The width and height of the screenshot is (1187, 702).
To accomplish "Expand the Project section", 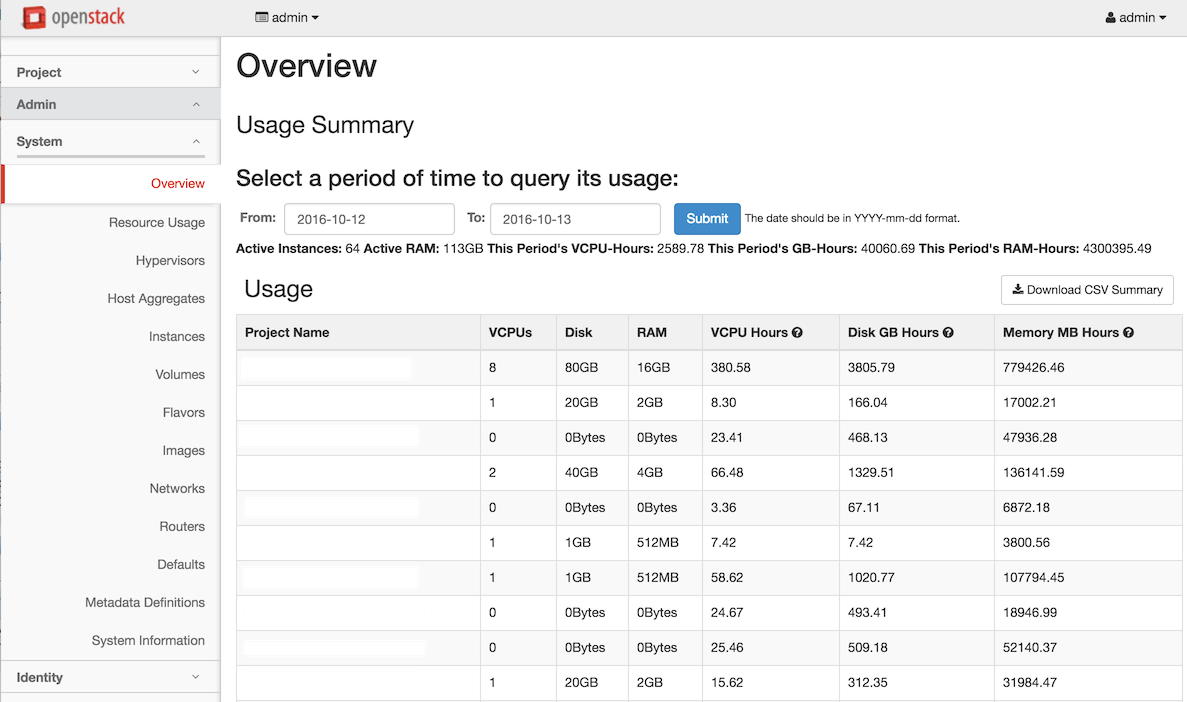I will [x=110, y=72].
